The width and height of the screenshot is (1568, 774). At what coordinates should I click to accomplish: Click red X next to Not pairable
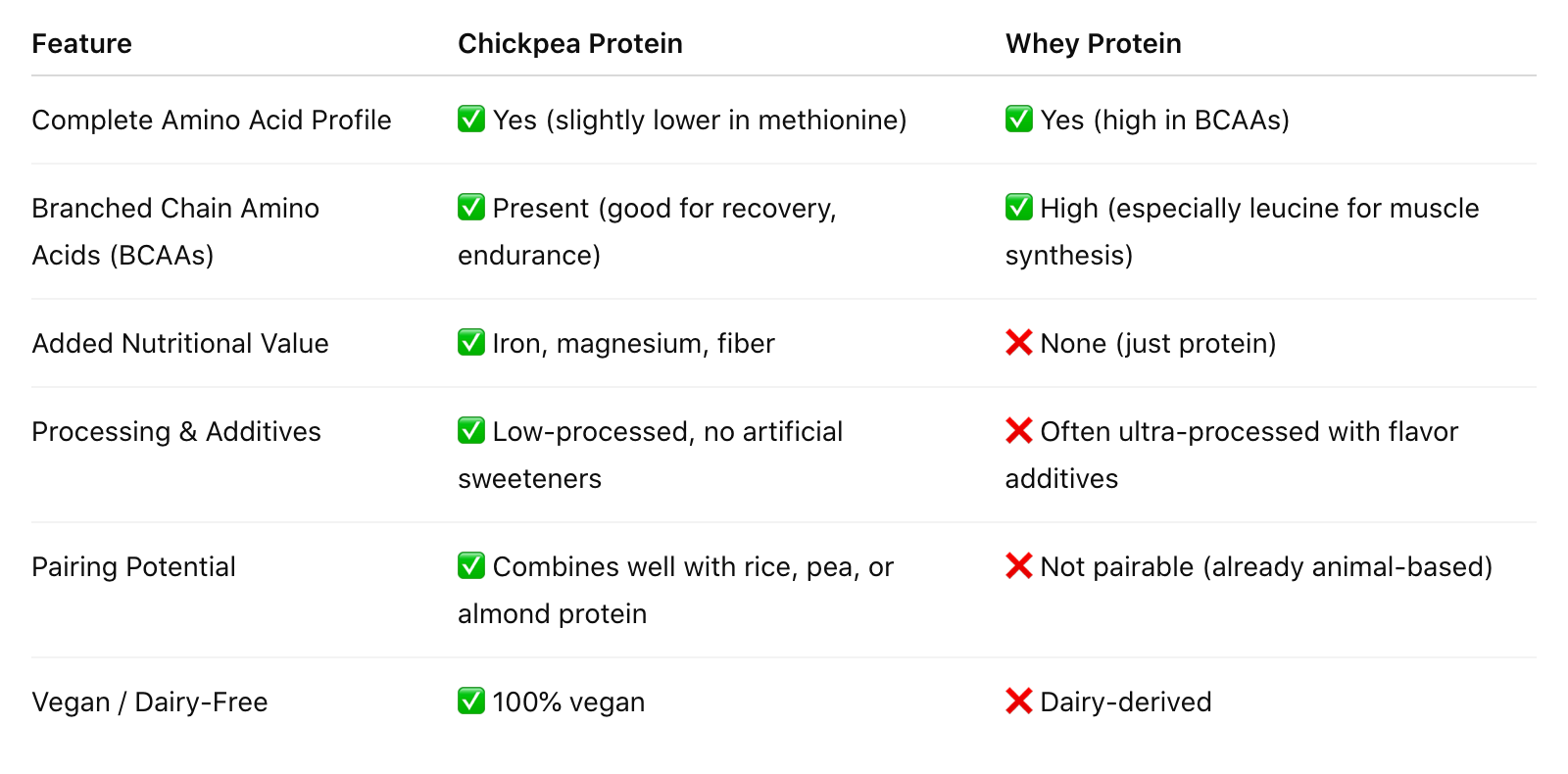(x=1019, y=566)
